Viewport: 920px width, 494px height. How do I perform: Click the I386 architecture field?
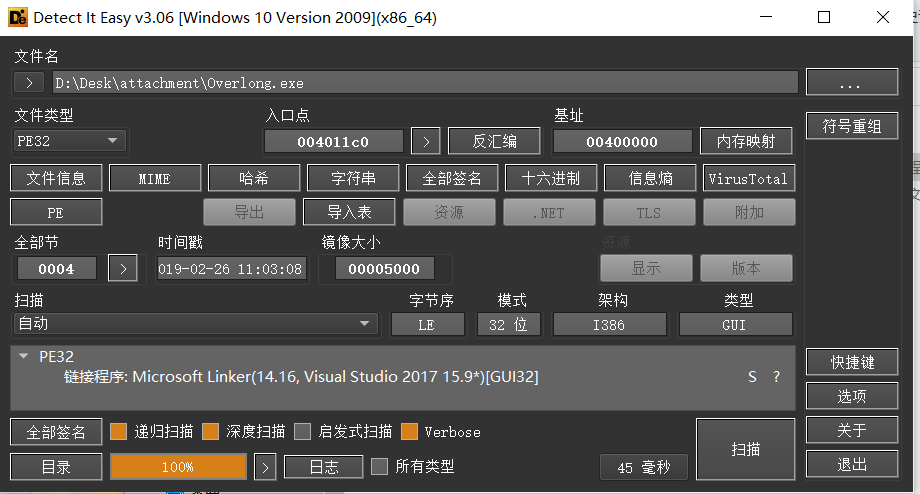click(609, 324)
